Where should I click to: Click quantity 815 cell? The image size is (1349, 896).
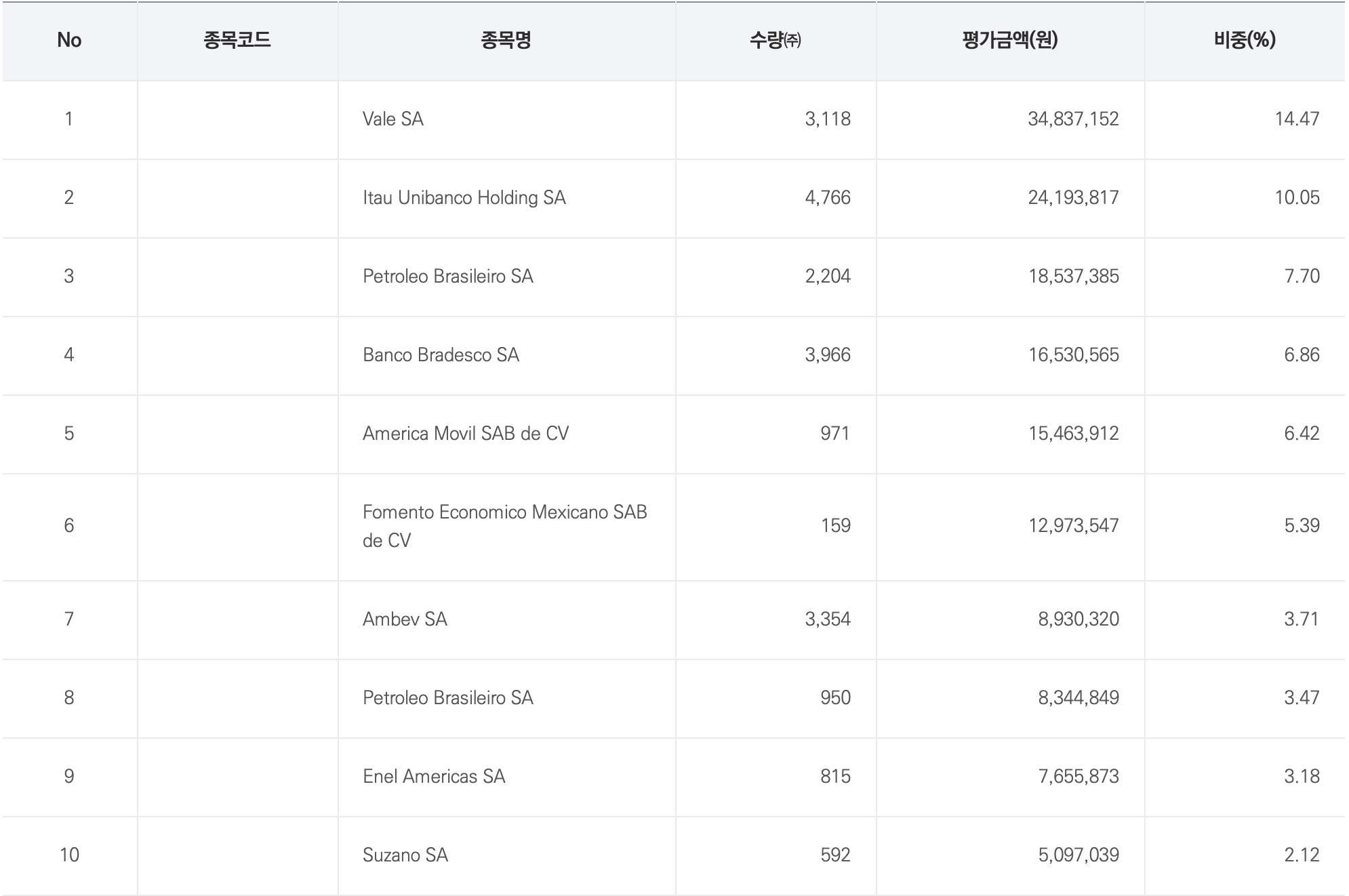[835, 777]
